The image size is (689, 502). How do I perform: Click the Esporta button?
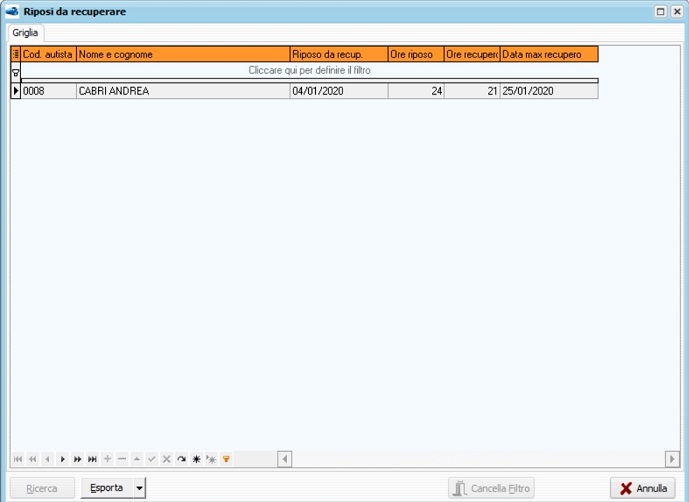pyautogui.click(x=107, y=488)
